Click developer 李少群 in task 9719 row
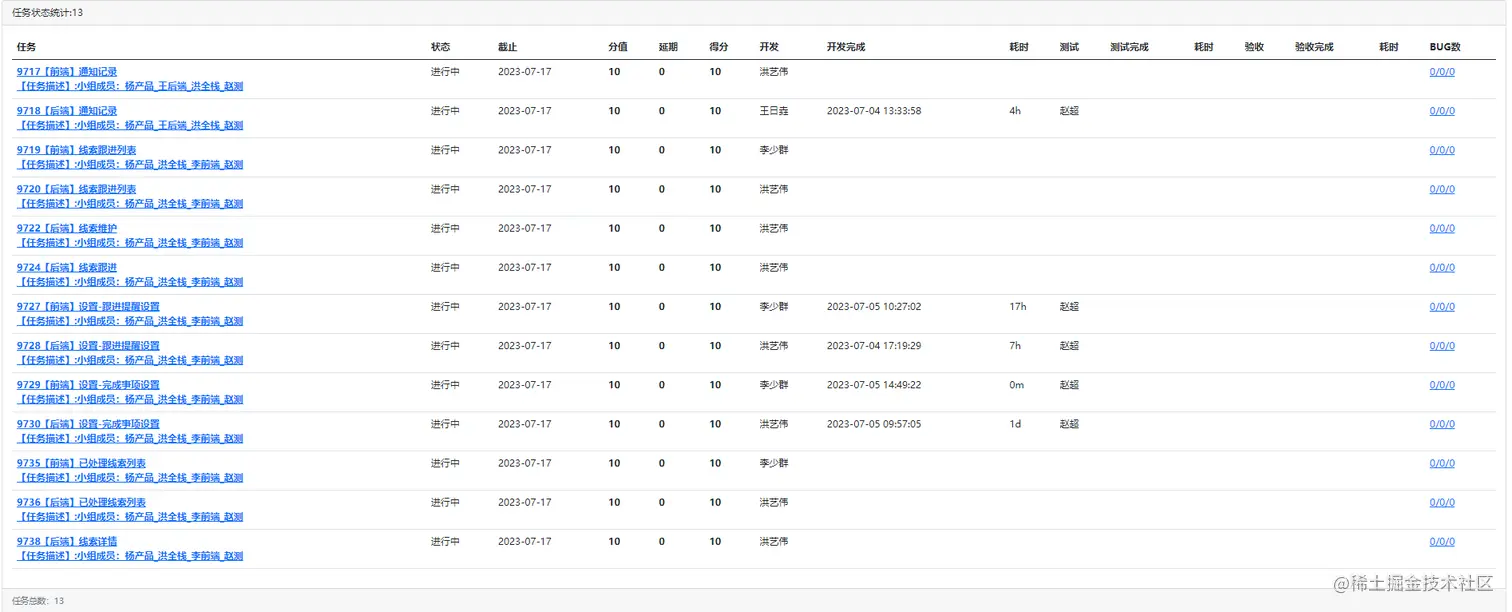Screen dimensions: 1512x612 tap(774, 150)
